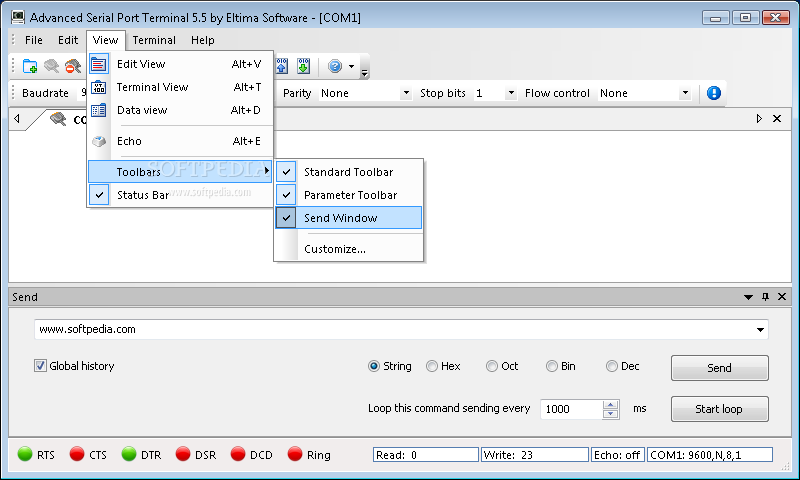The image size is (800, 480).
Task: Click the red Ring indicator light
Action: (295, 454)
